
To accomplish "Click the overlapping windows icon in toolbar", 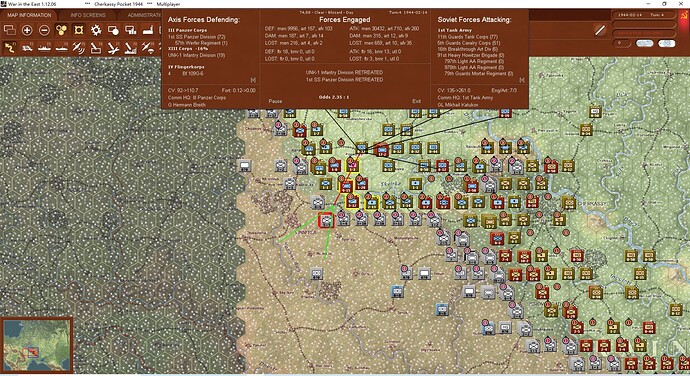I will click(10, 30).
